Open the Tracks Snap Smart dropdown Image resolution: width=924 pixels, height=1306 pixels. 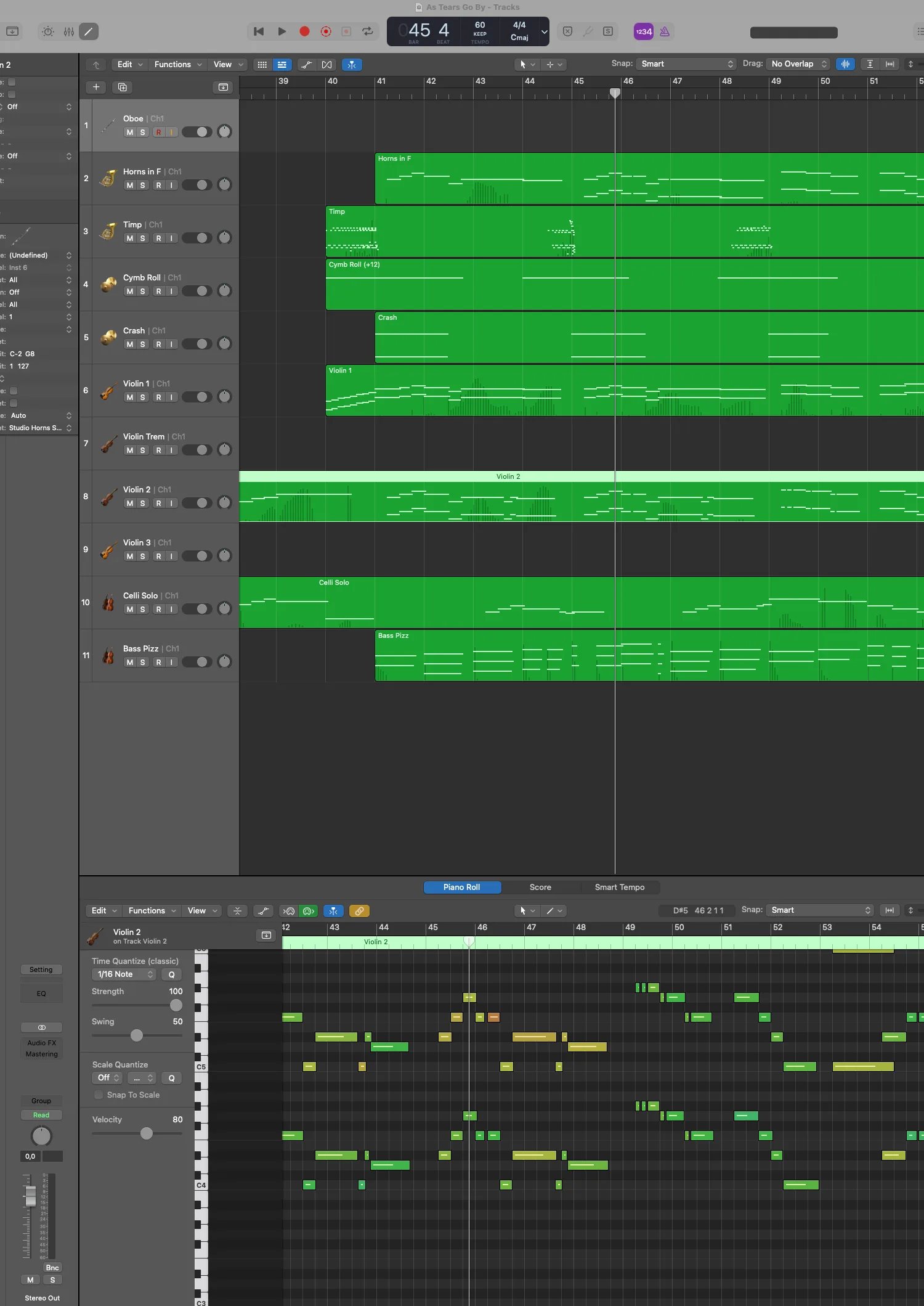point(686,64)
